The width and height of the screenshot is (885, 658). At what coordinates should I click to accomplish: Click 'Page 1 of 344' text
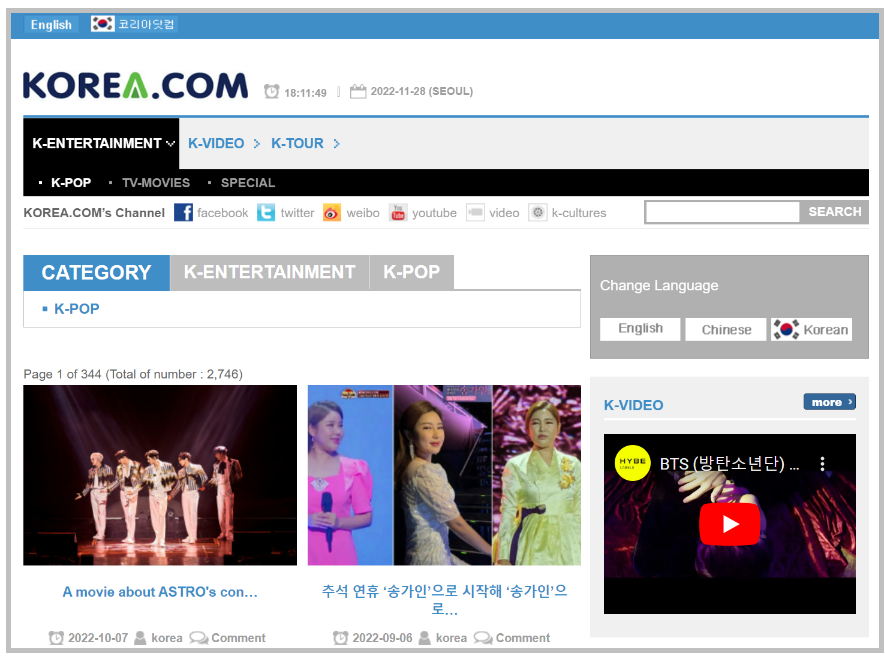(x=62, y=374)
